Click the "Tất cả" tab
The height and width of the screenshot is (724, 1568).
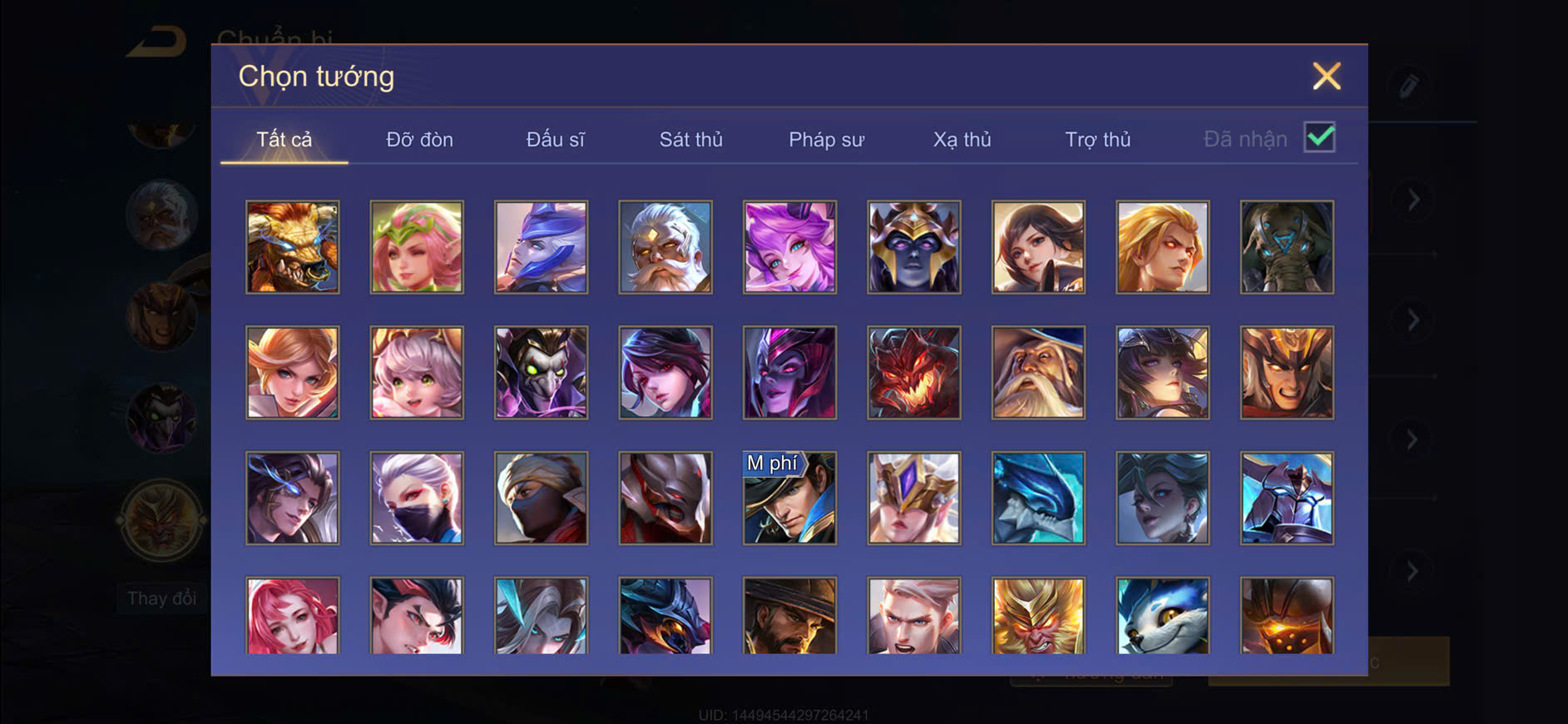(x=284, y=139)
